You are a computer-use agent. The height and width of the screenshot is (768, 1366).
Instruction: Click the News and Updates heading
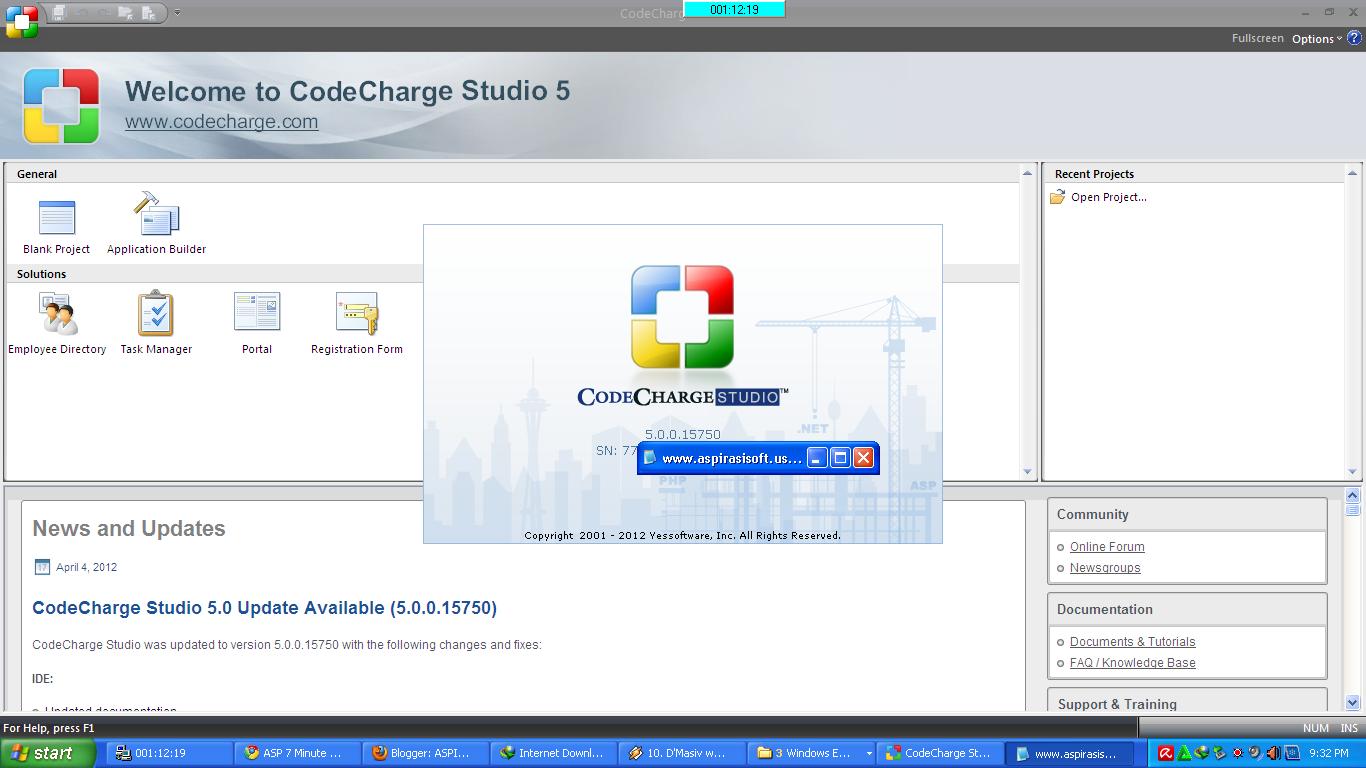click(129, 528)
